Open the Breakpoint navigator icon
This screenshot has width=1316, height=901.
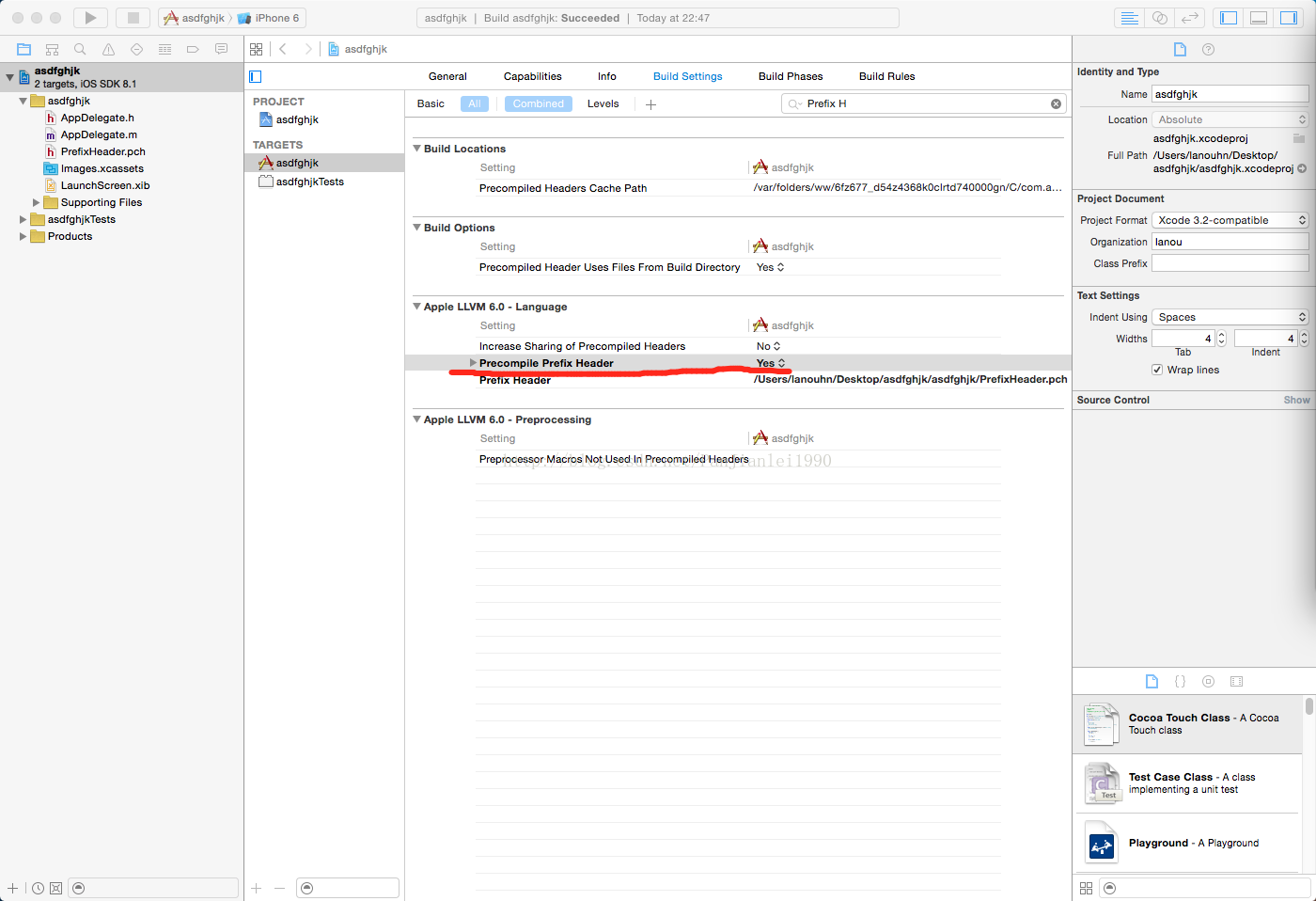193,49
